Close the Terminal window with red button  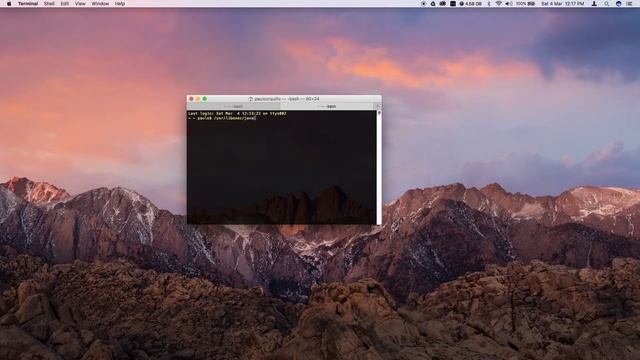click(x=191, y=99)
